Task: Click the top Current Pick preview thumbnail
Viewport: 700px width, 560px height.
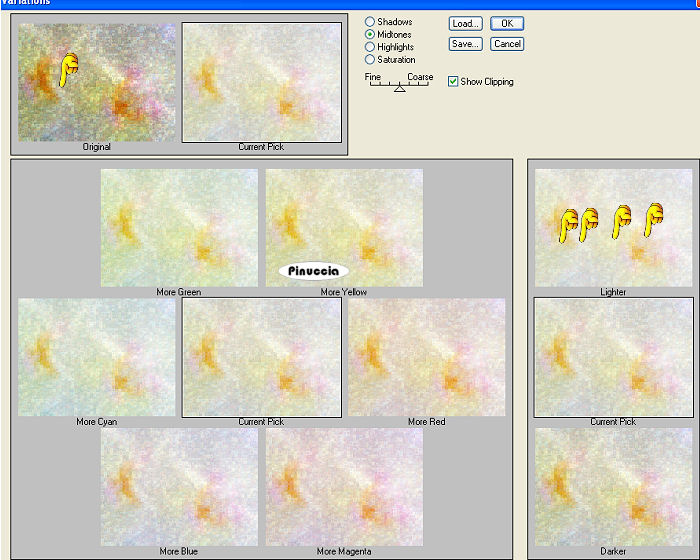Action: click(262, 83)
